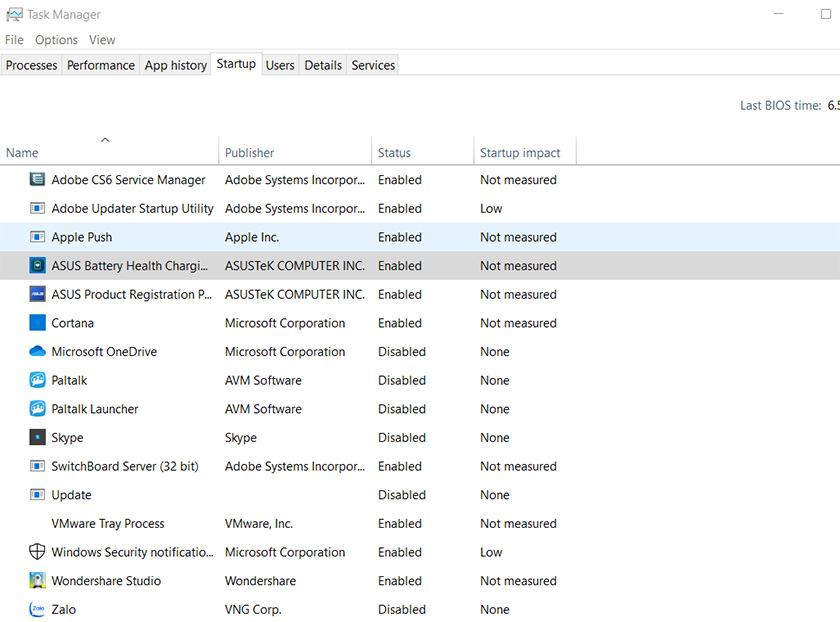Open the Options menu
Viewport: 840px width, 622px height.
click(x=56, y=39)
